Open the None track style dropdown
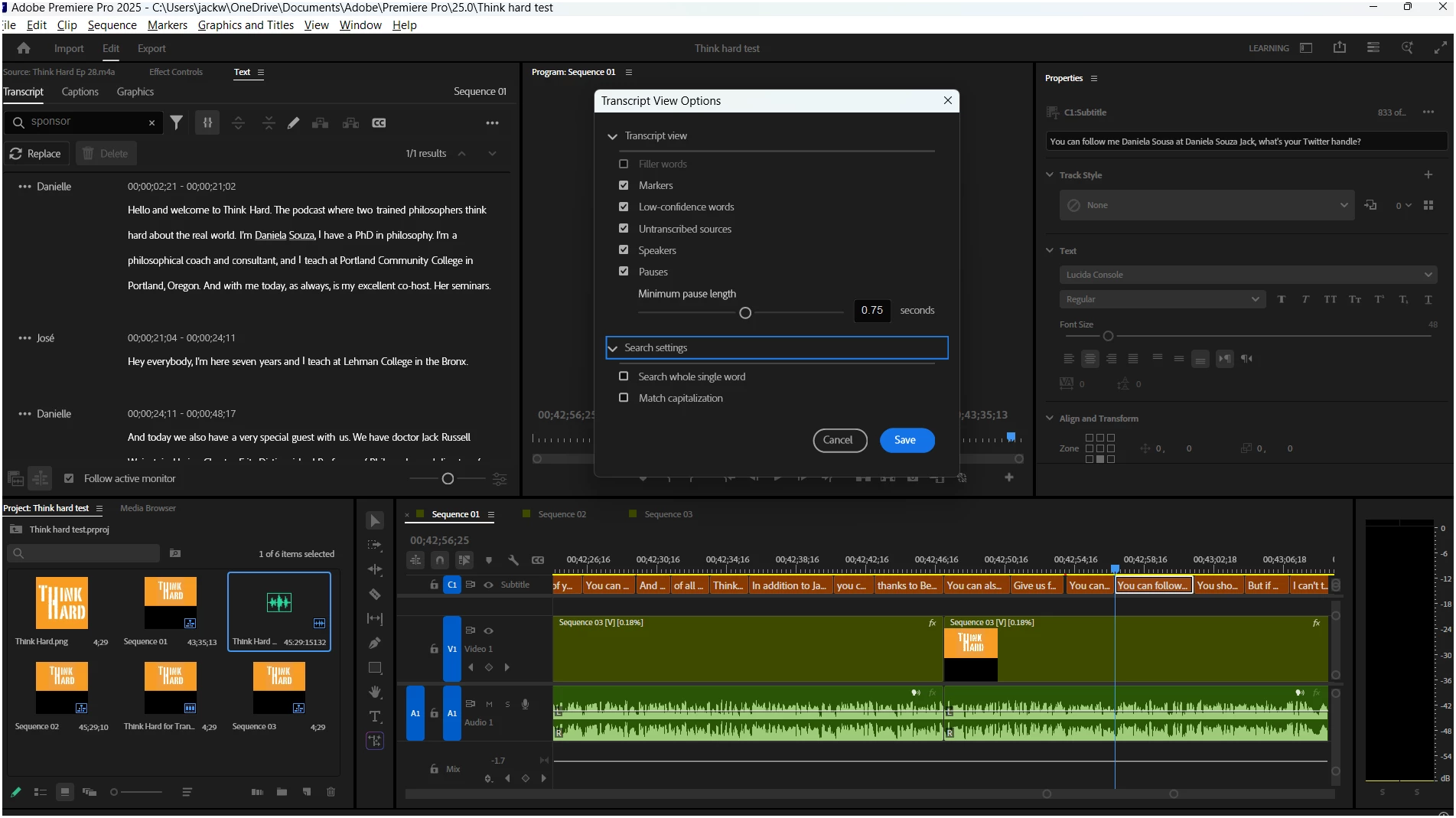Viewport: 1456px width, 818px height. click(x=1207, y=205)
